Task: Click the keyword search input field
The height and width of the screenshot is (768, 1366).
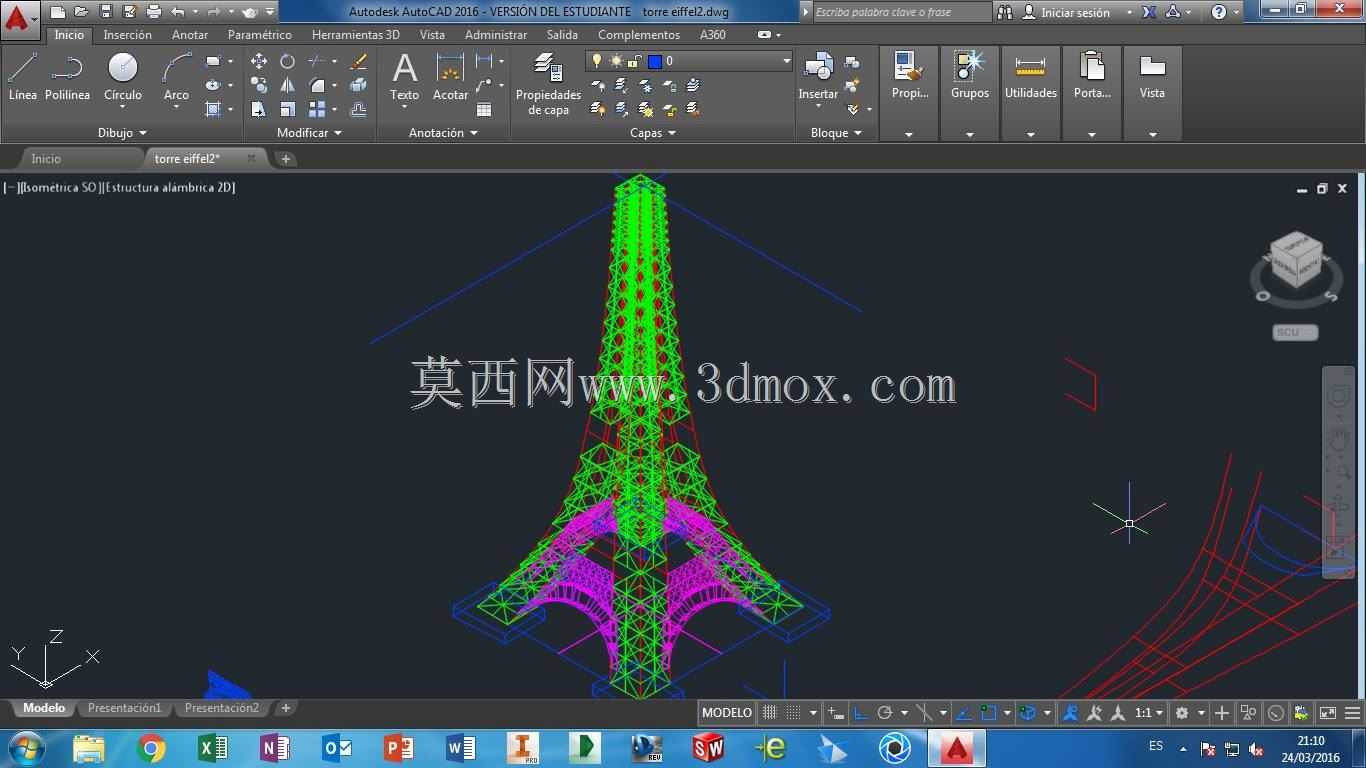Action: 901,12
